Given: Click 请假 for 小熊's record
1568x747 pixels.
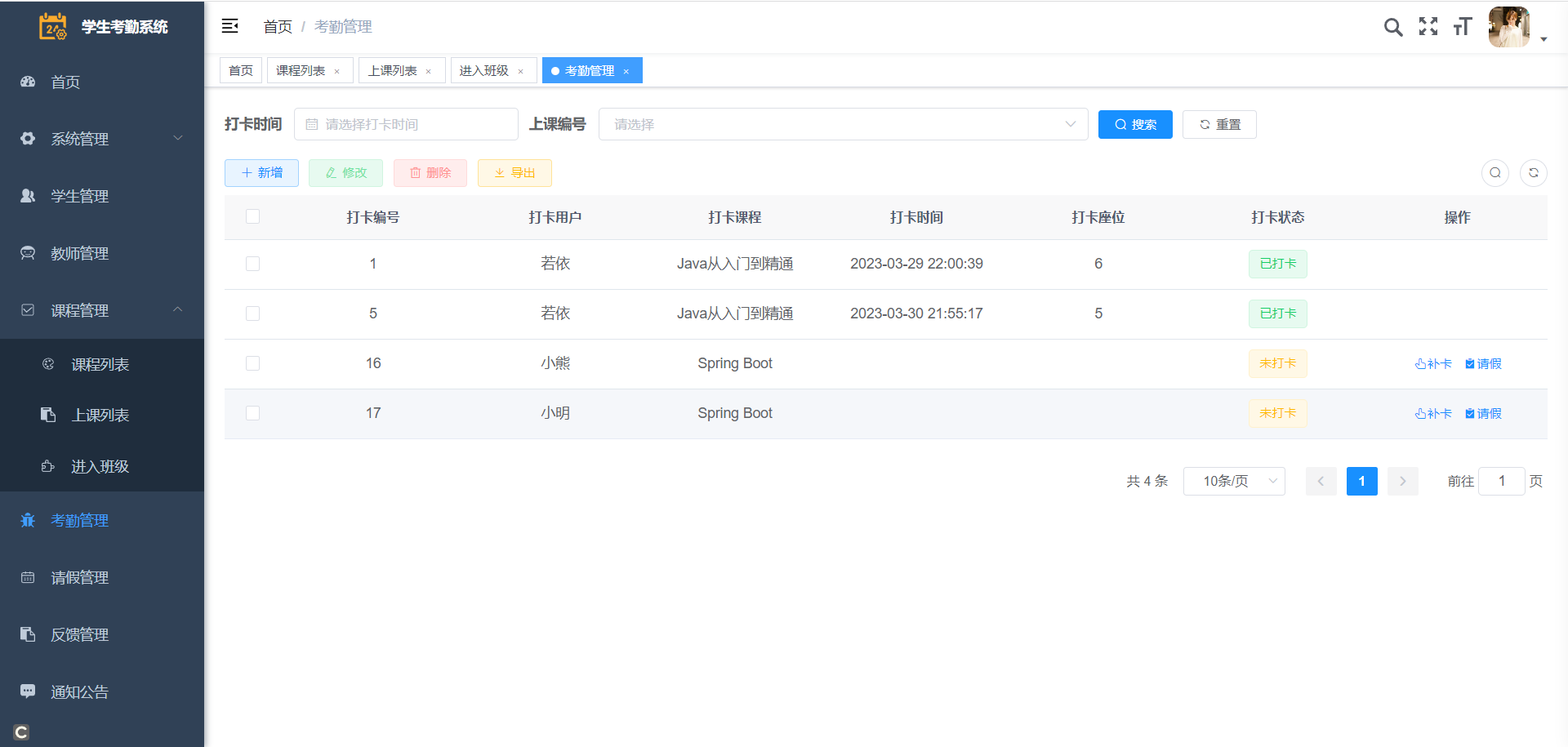Looking at the screenshot, I should (x=1483, y=363).
